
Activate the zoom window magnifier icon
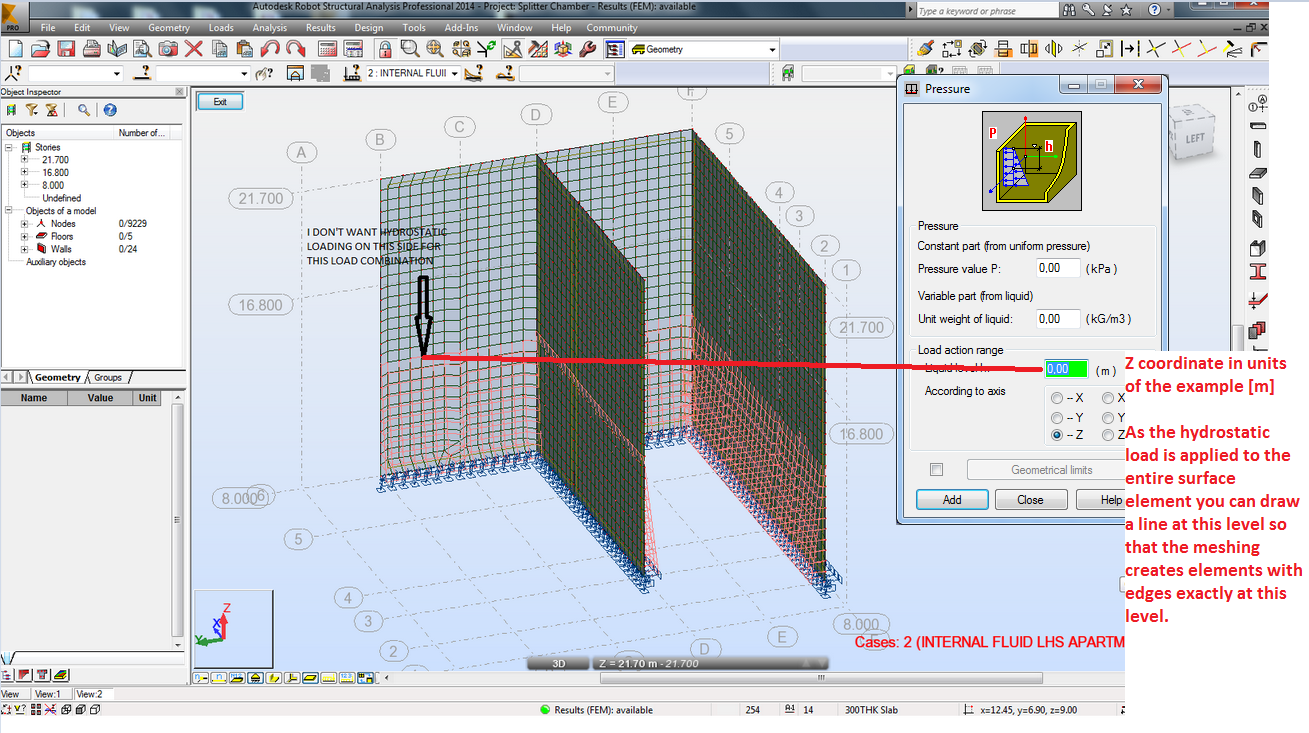click(x=410, y=49)
